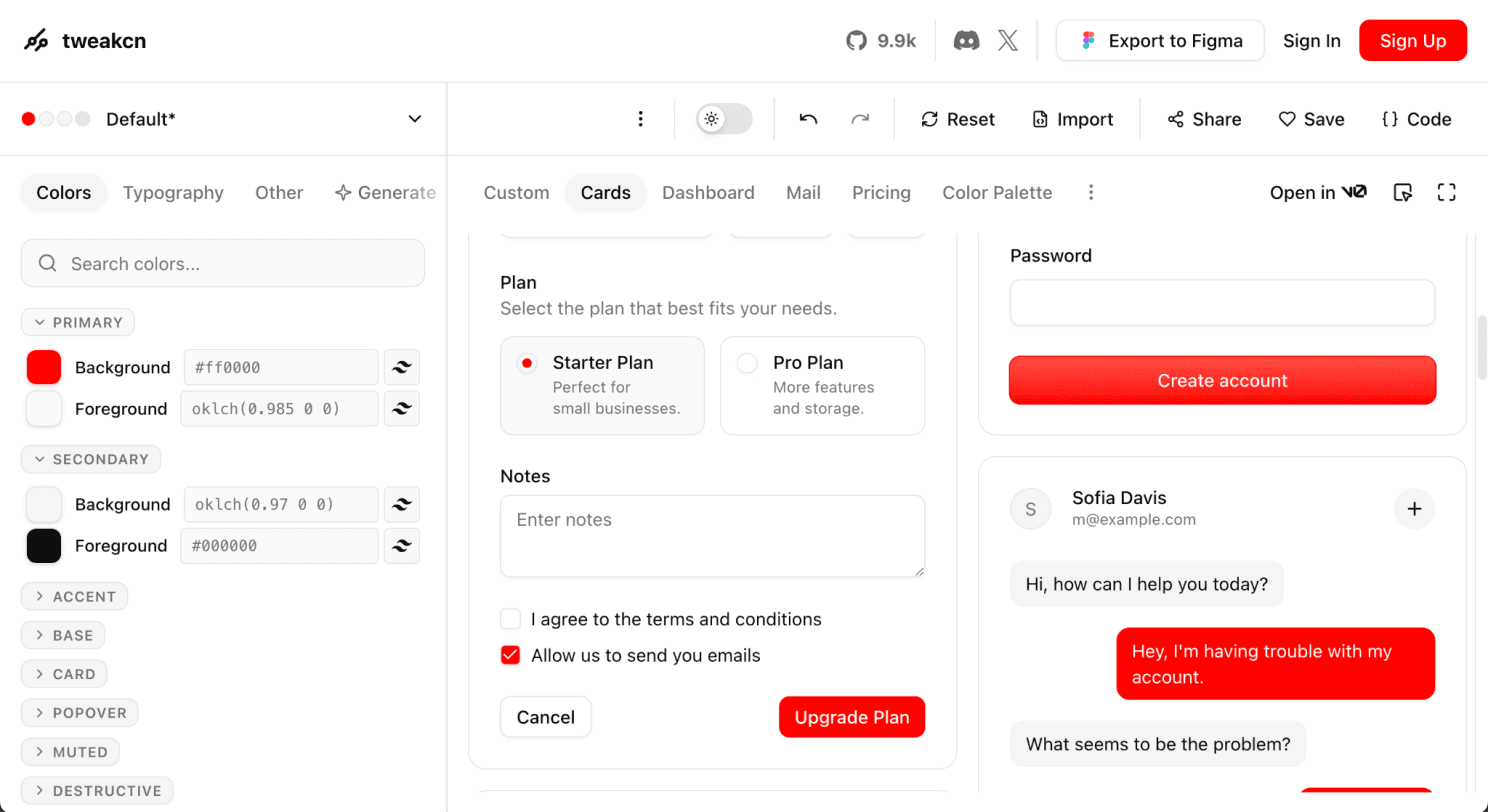Open the Discord icon link
The height and width of the screenshot is (812, 1488).
[x=966, y=41]
